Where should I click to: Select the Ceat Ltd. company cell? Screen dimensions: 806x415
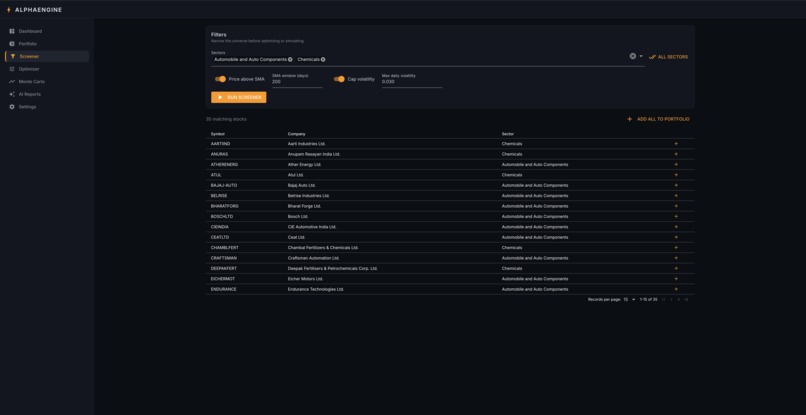[297, 237]
